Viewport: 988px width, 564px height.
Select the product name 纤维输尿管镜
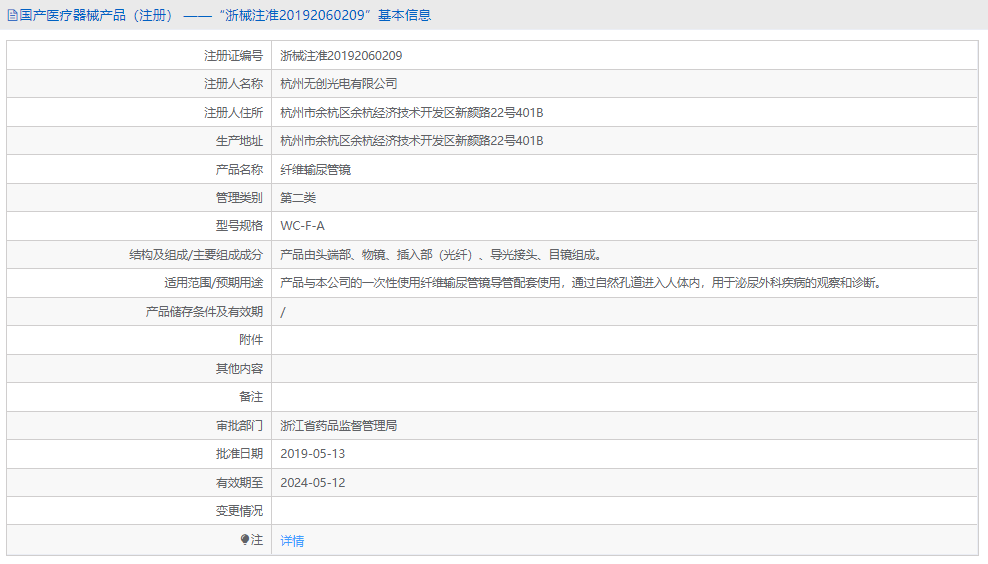point(315,170)
